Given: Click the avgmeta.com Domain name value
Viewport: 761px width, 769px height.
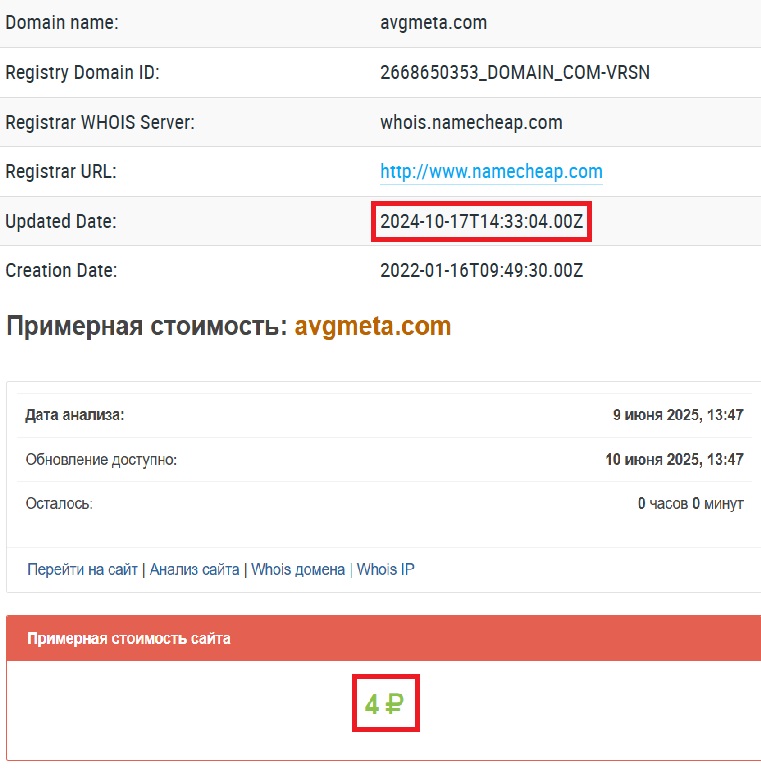Looking at the screenshot, I should 433,22.
